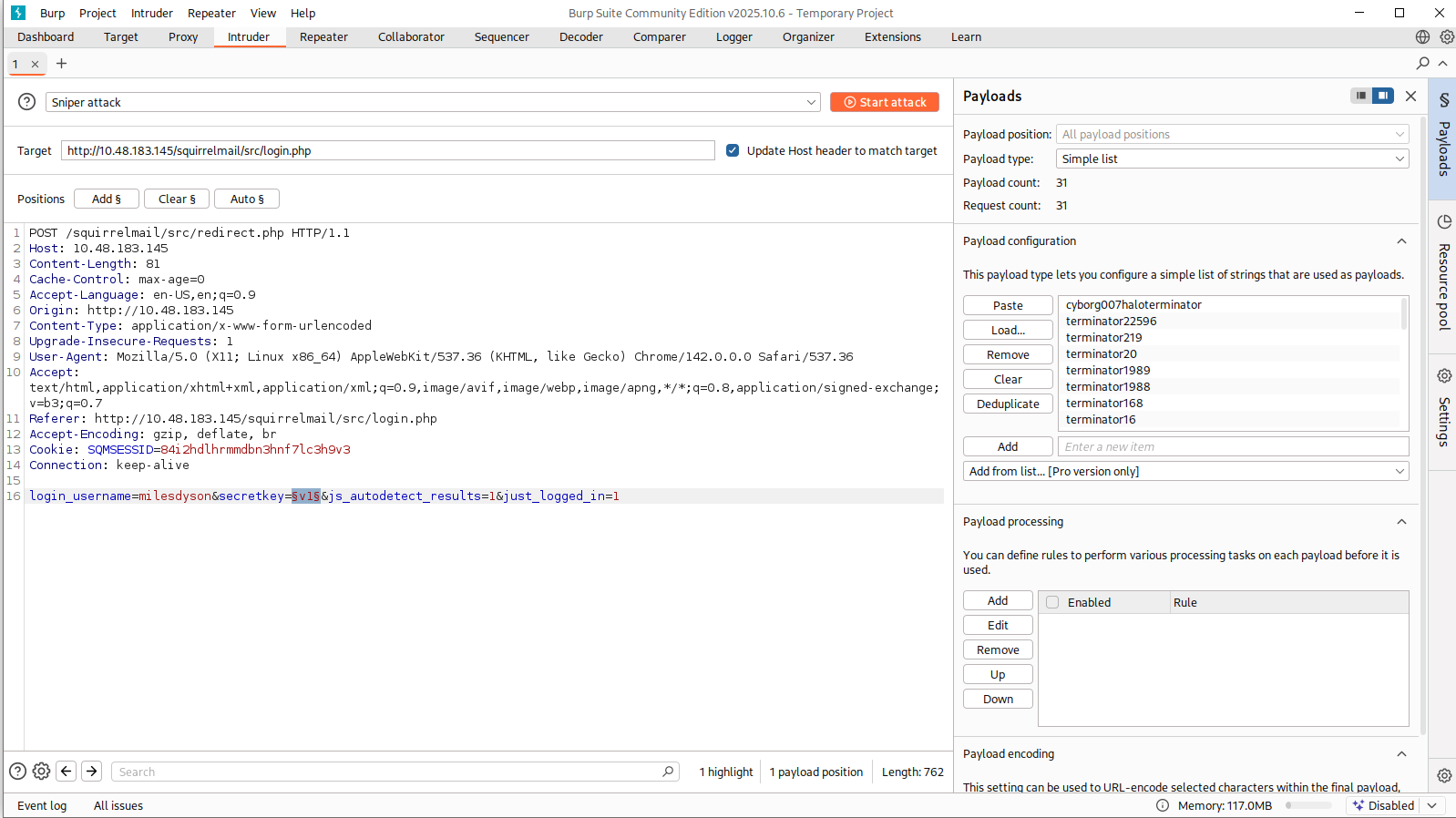Open the Payload type dropdown

1232,158
